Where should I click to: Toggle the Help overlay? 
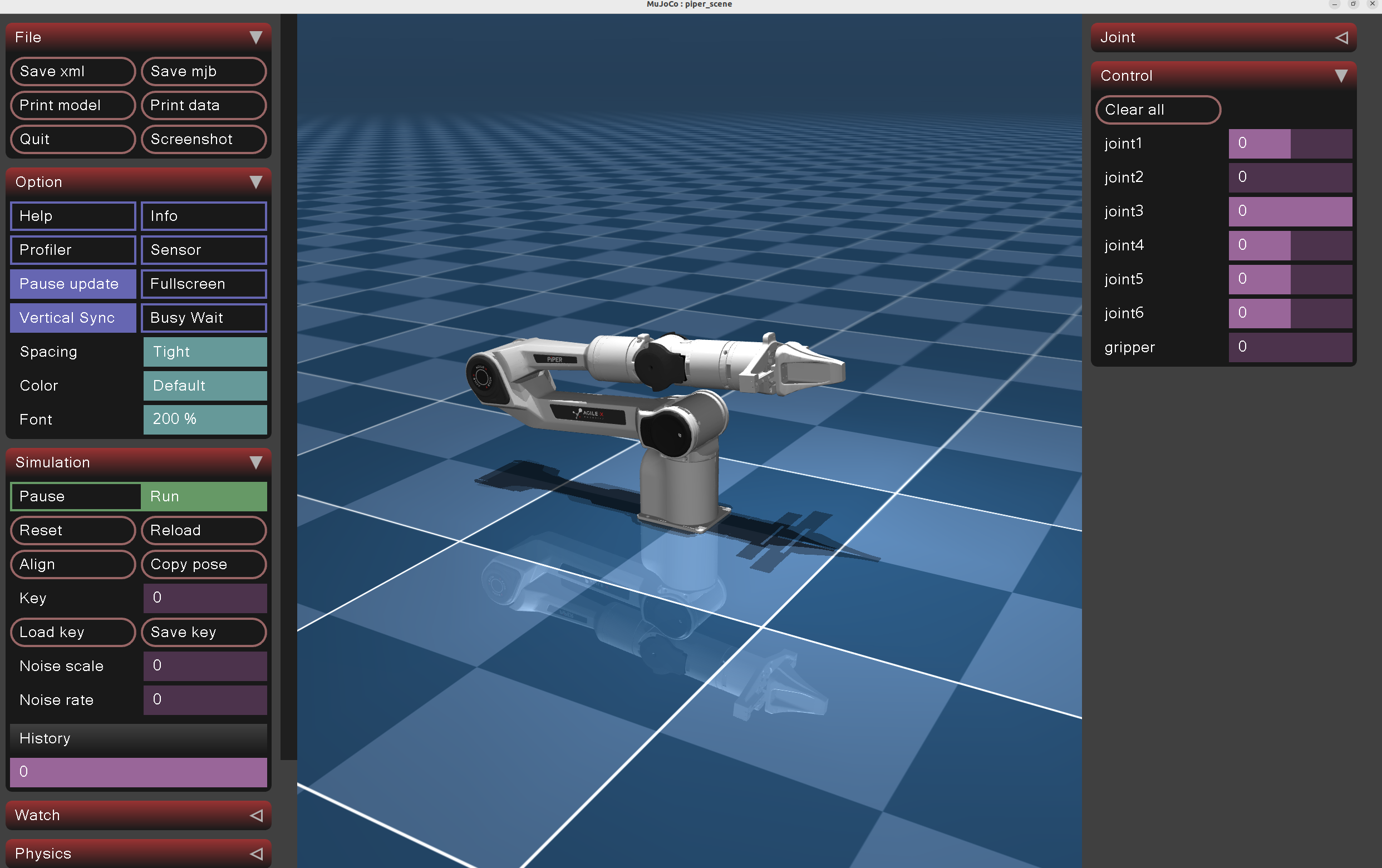pyautogui.click(x=73, y=216)
